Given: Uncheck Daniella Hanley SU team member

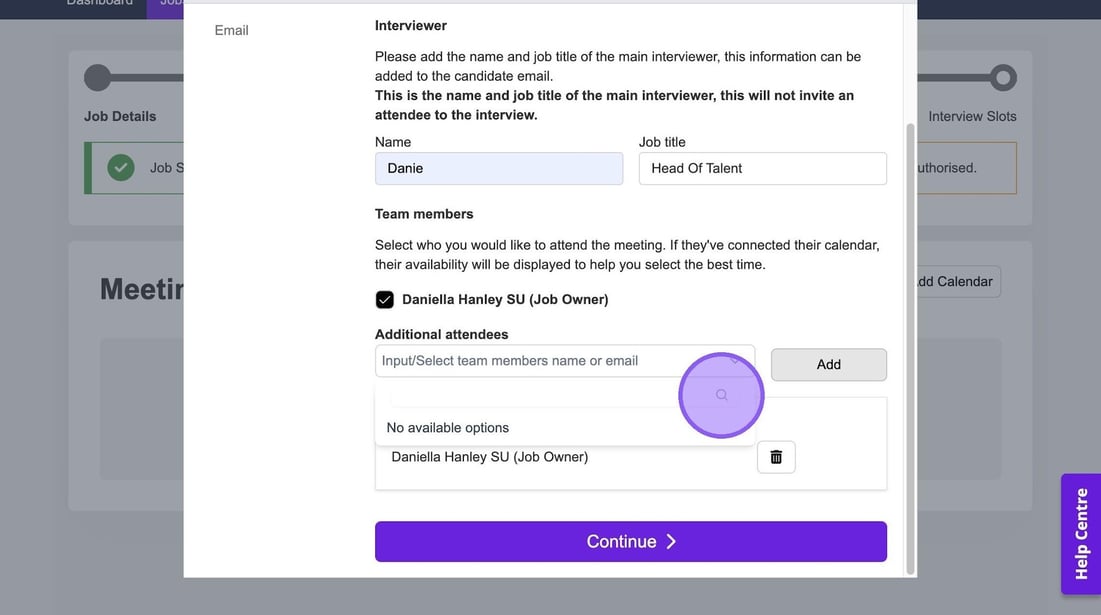Looking at the screenshot, I should [x=385, y=300].
